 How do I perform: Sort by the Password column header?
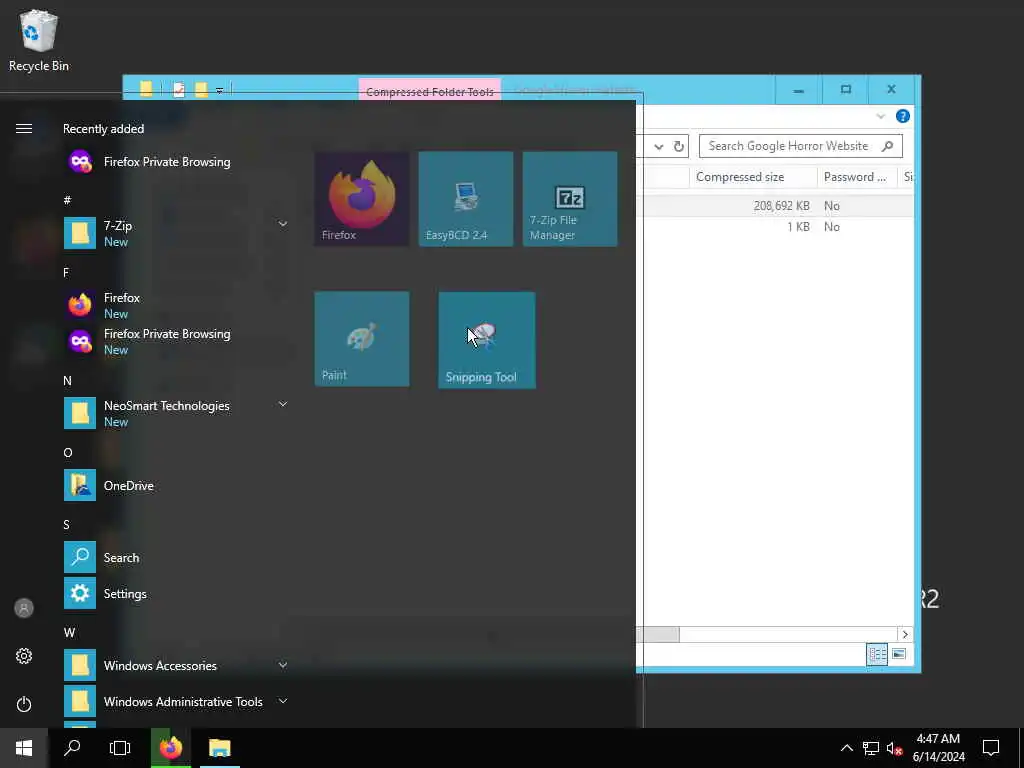click(x=857, y=177)
